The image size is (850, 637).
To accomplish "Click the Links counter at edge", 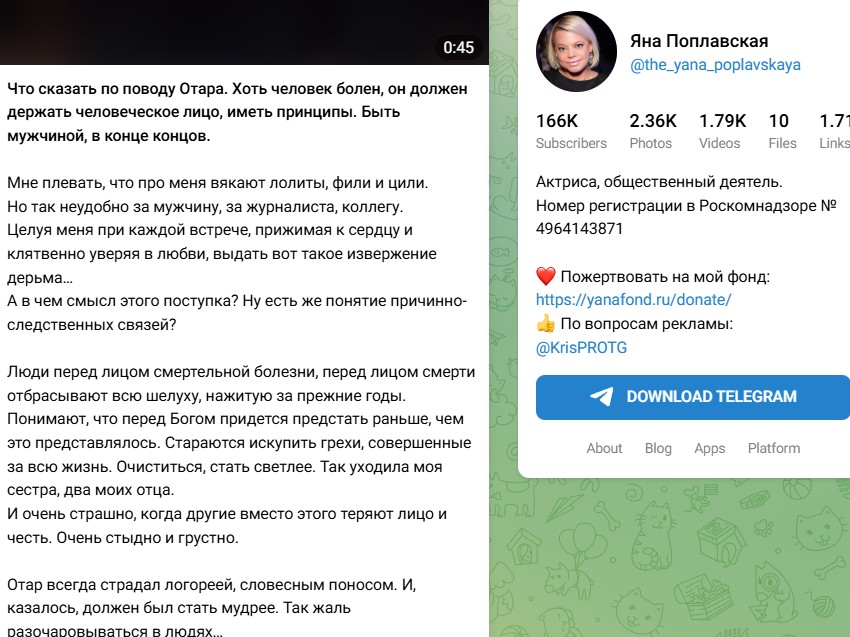I will click(x=834, y=131).
